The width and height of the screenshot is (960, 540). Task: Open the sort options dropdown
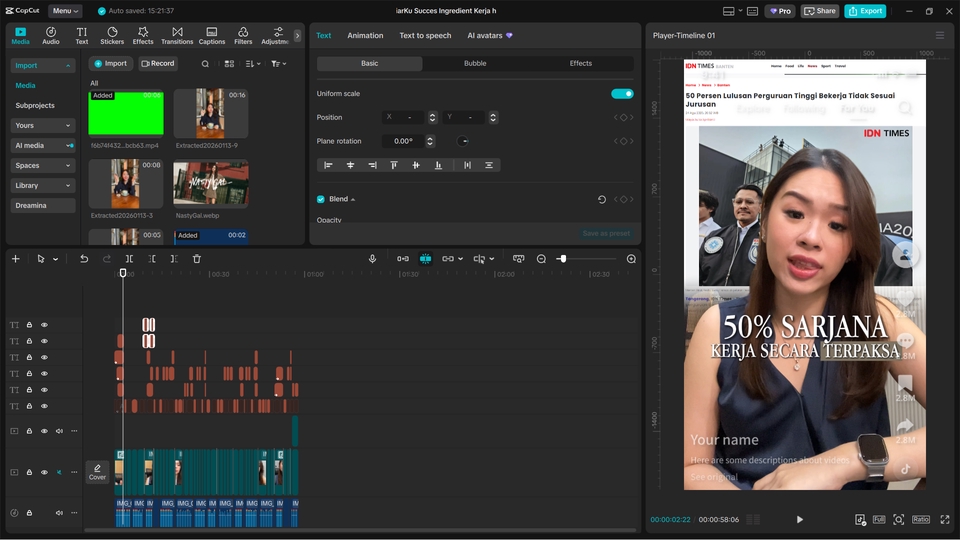click(x=253, y=64)
